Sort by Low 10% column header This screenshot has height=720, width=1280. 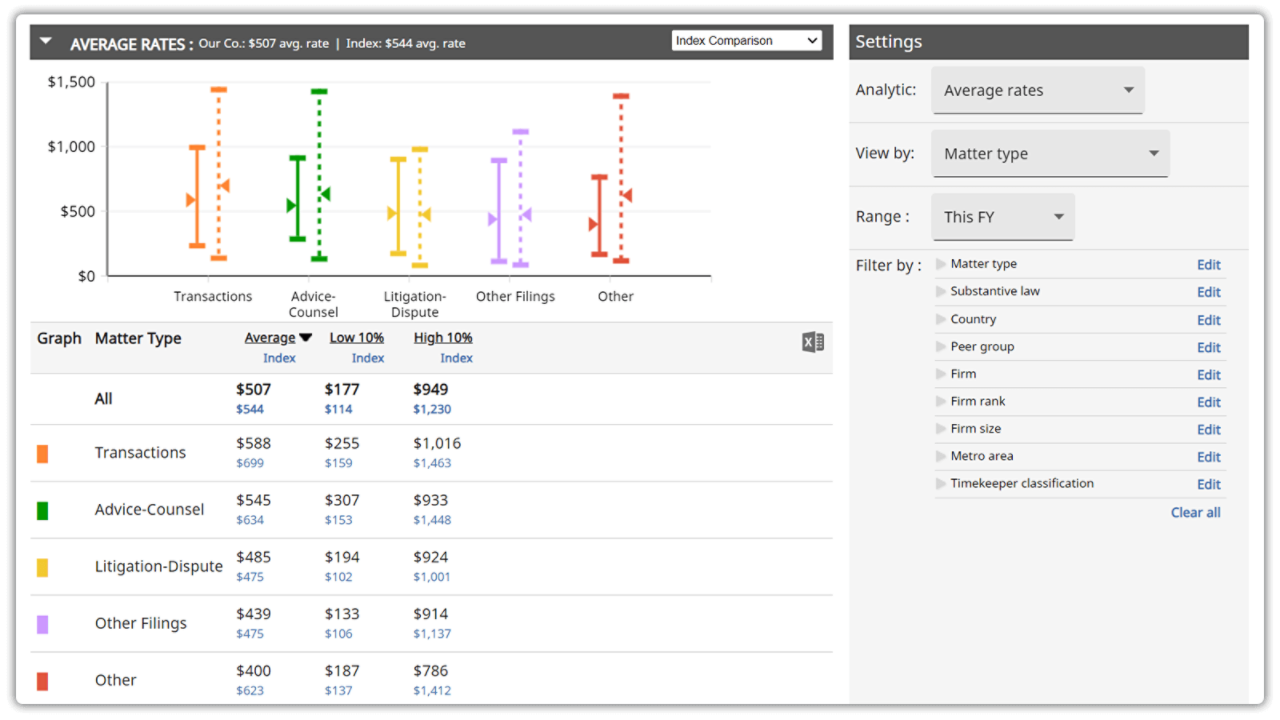pos(357,338)
